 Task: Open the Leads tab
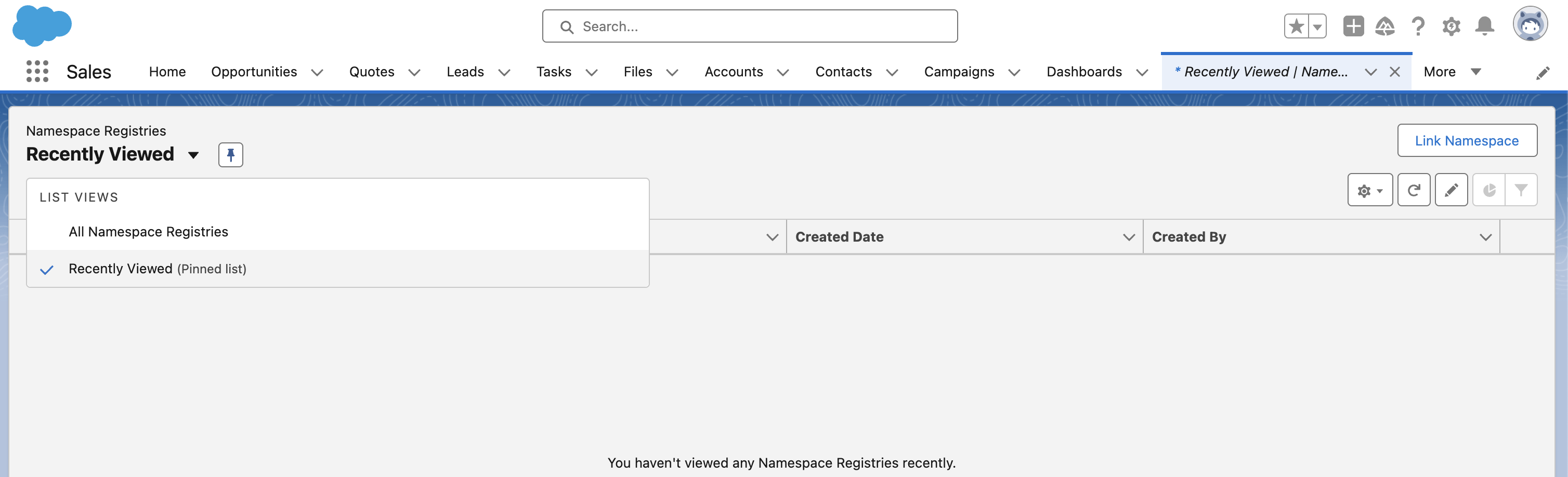(x=465, y=72)
